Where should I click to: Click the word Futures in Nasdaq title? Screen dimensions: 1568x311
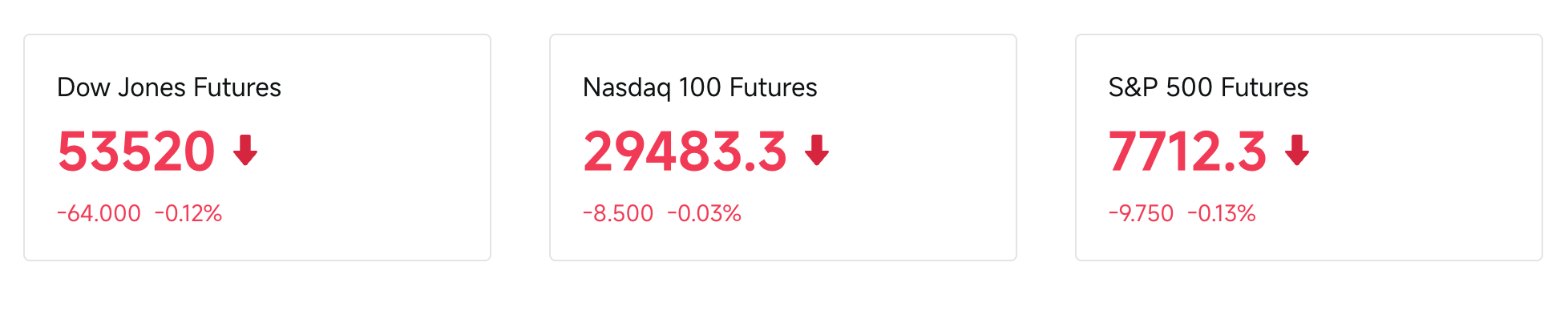tap(774, 87)
